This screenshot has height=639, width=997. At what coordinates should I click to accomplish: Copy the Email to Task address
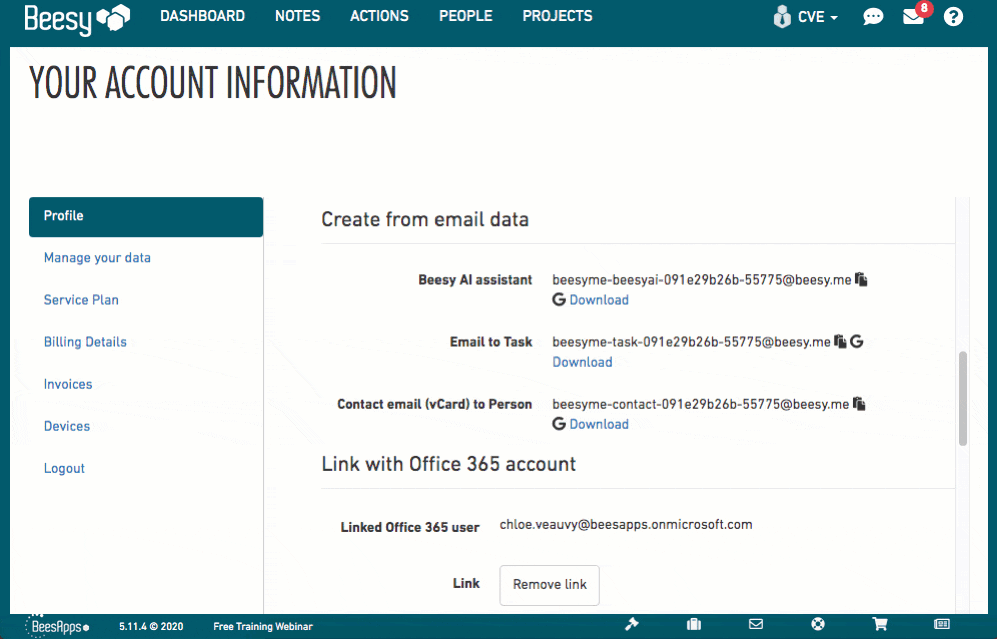click(840, 341)
